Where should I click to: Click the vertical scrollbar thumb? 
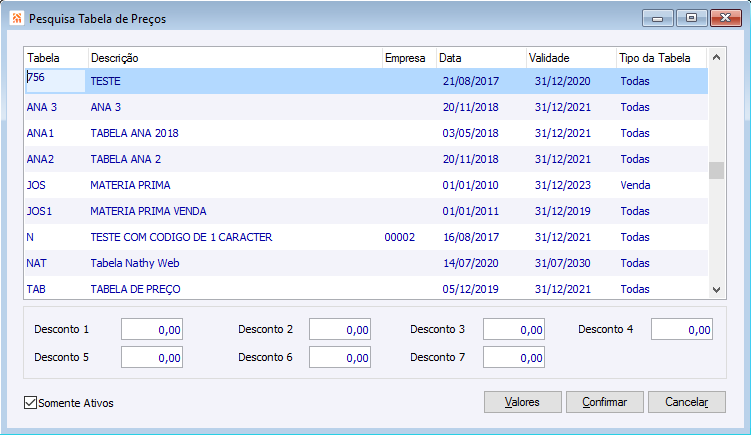pyautogui.click(x=717, y=170)
